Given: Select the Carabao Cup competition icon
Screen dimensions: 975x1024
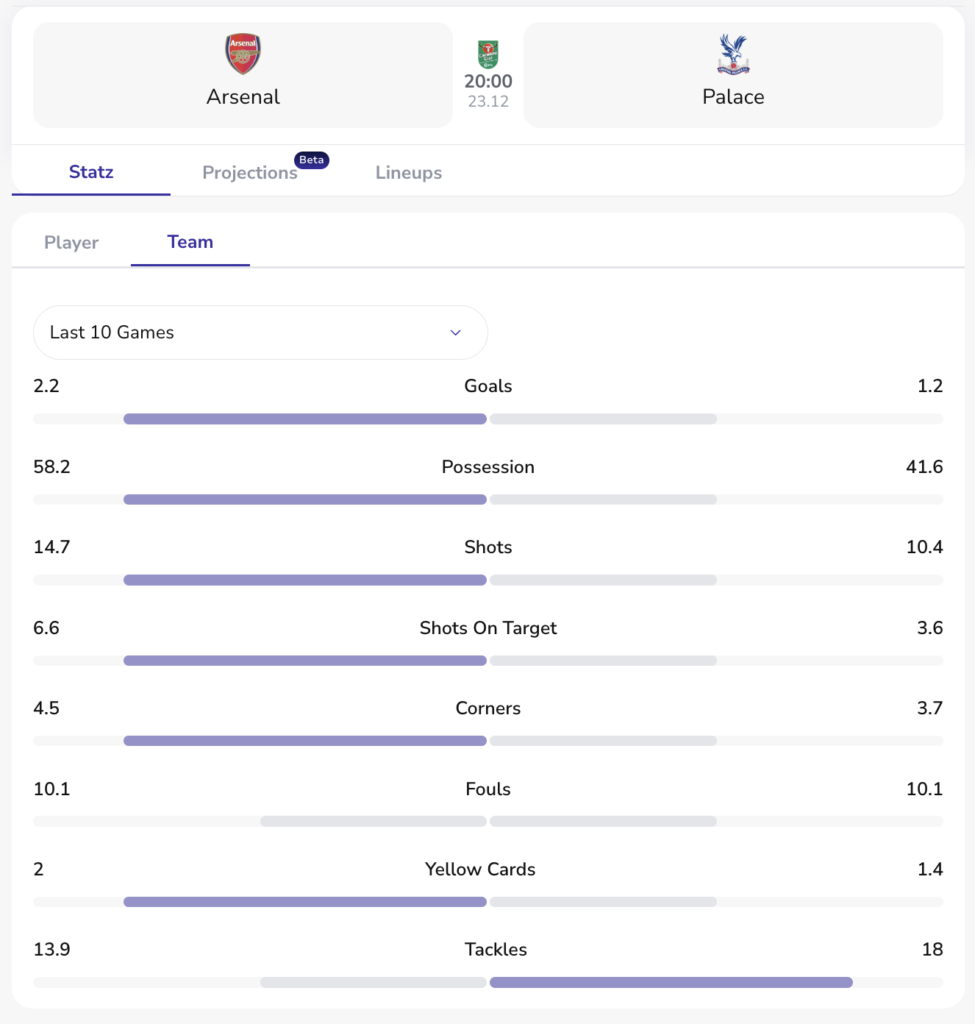Looking at the screenshot, I should (x=487, y=55).
